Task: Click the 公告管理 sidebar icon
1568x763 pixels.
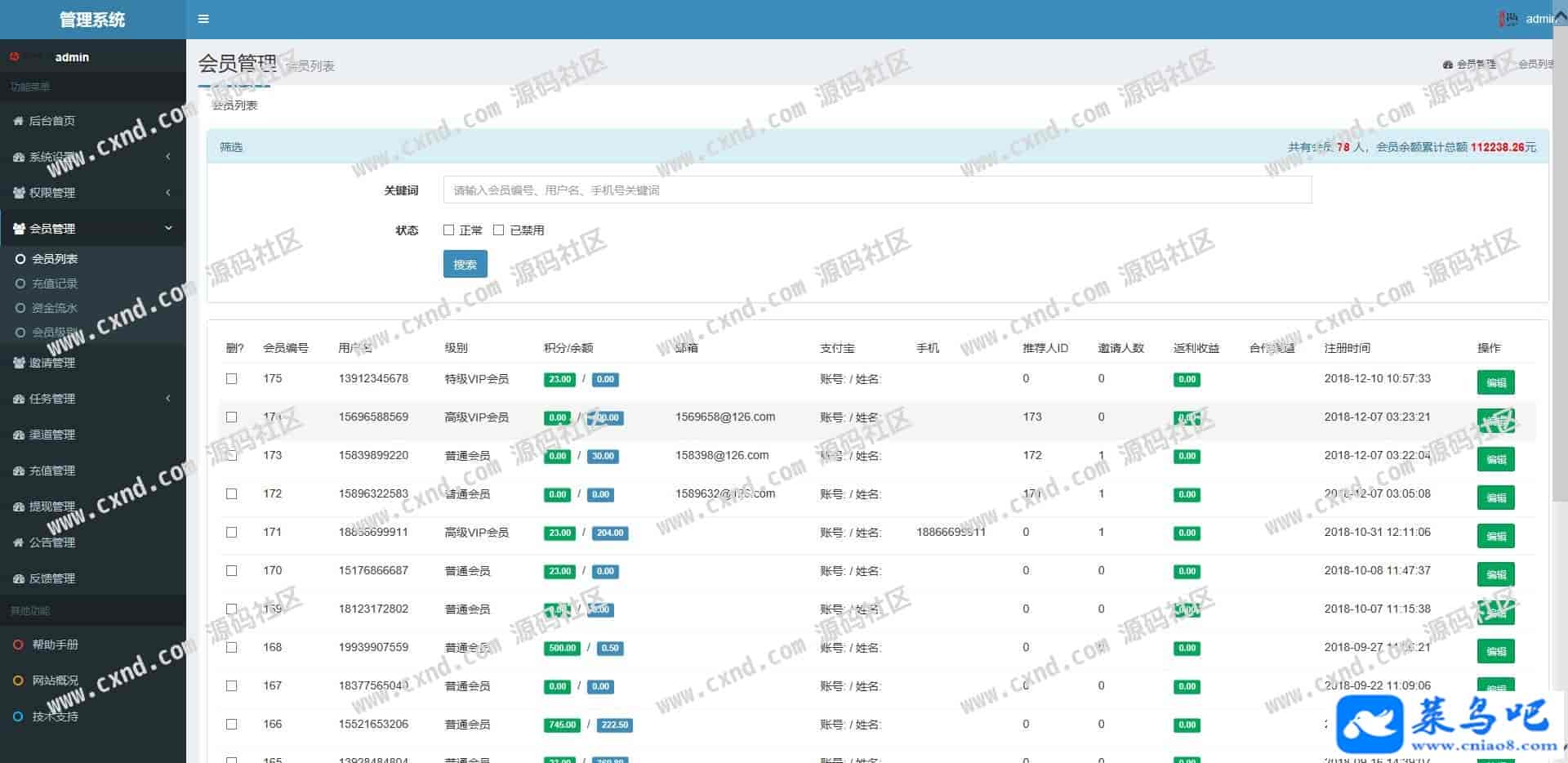Action: [19, 542]
